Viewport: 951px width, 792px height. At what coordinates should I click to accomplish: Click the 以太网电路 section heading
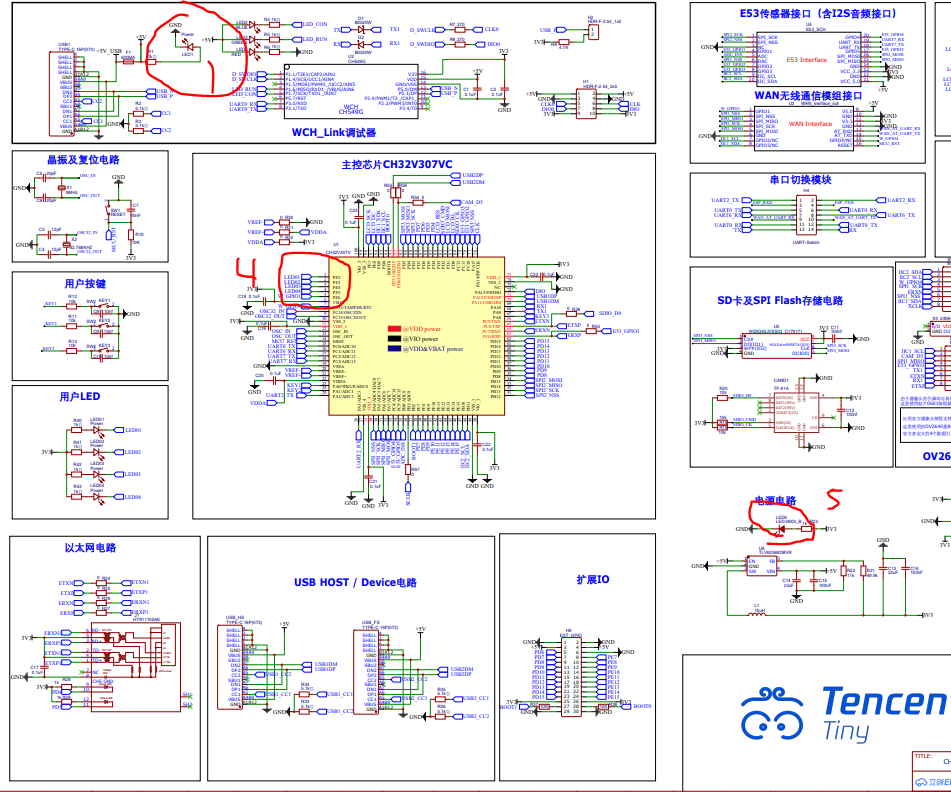(x=89, y=548)
